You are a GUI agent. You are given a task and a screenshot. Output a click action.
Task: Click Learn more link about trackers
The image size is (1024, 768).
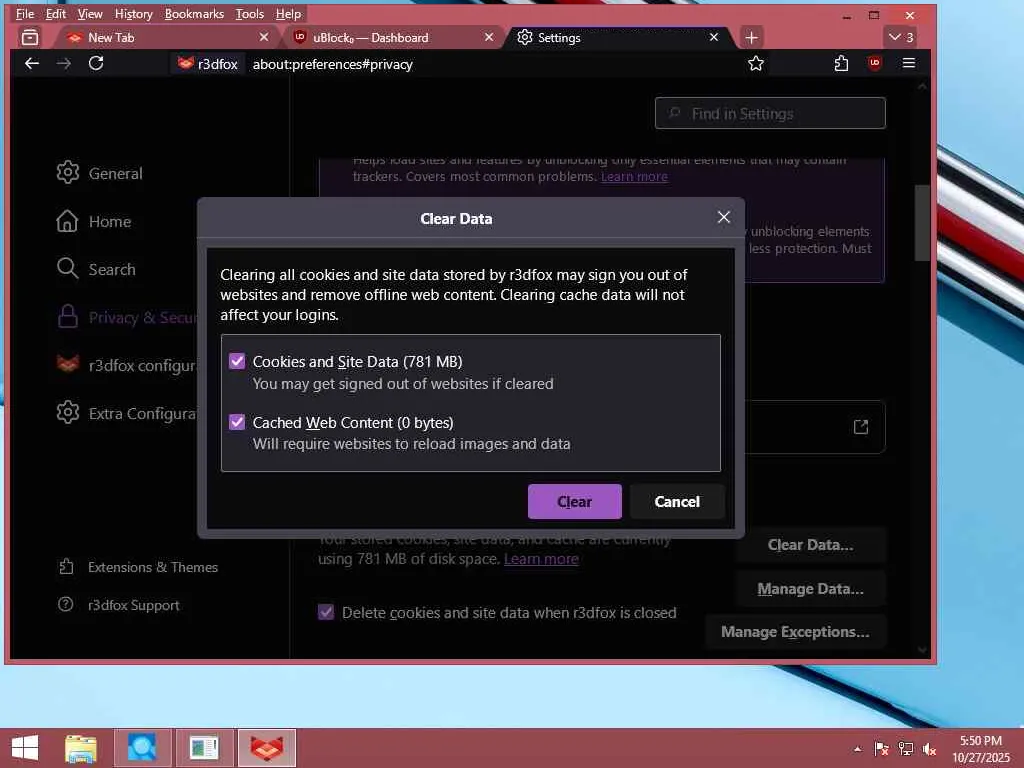tap(633, 176)
